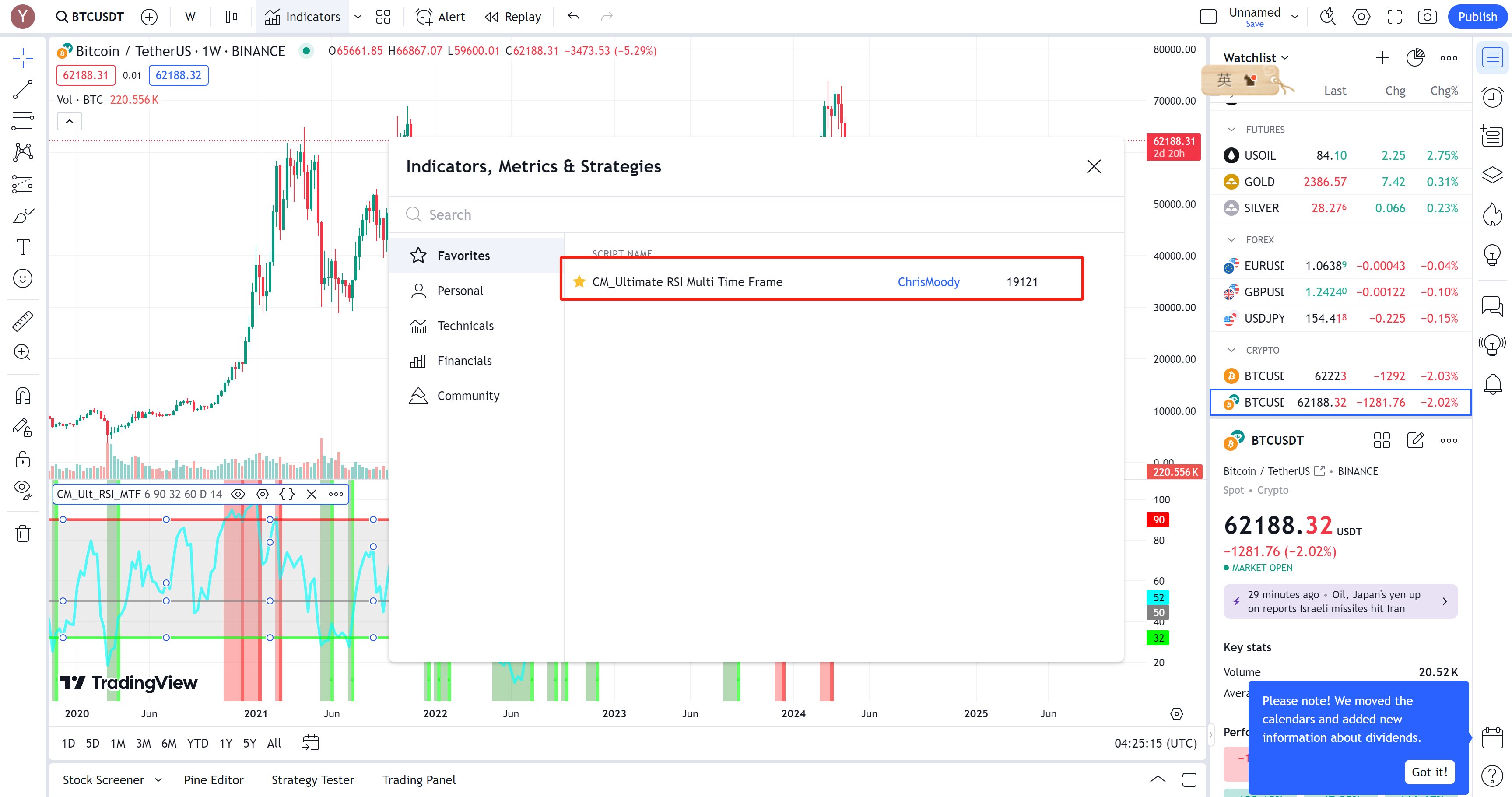Select the Technicals category
This screenshot has height=797, width=1512.
click(476, 326)
